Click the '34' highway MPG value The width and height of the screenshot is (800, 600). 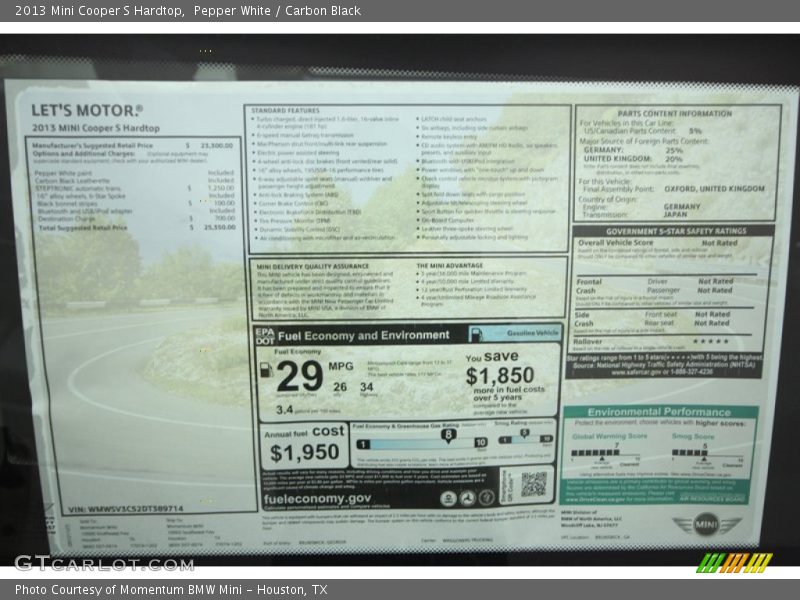[x=366, y=387]
